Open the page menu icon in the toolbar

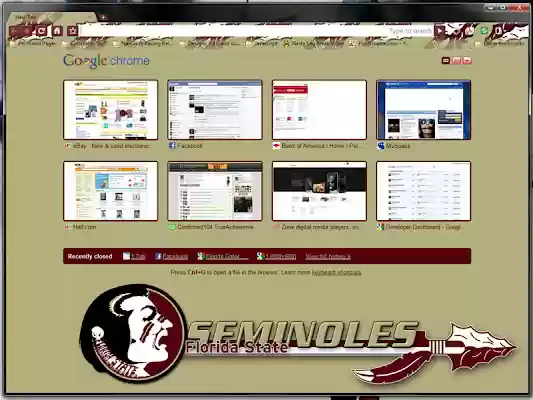pyautogui.click(x=499, y=31)
